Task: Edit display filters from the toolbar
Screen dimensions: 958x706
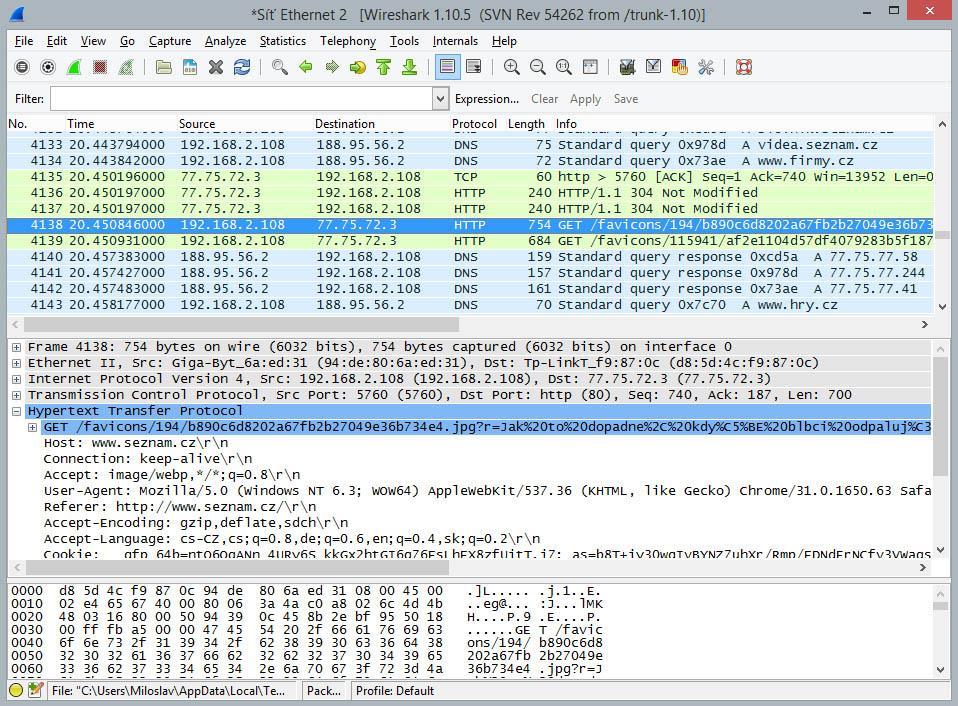Action: (x=653, y=67)
